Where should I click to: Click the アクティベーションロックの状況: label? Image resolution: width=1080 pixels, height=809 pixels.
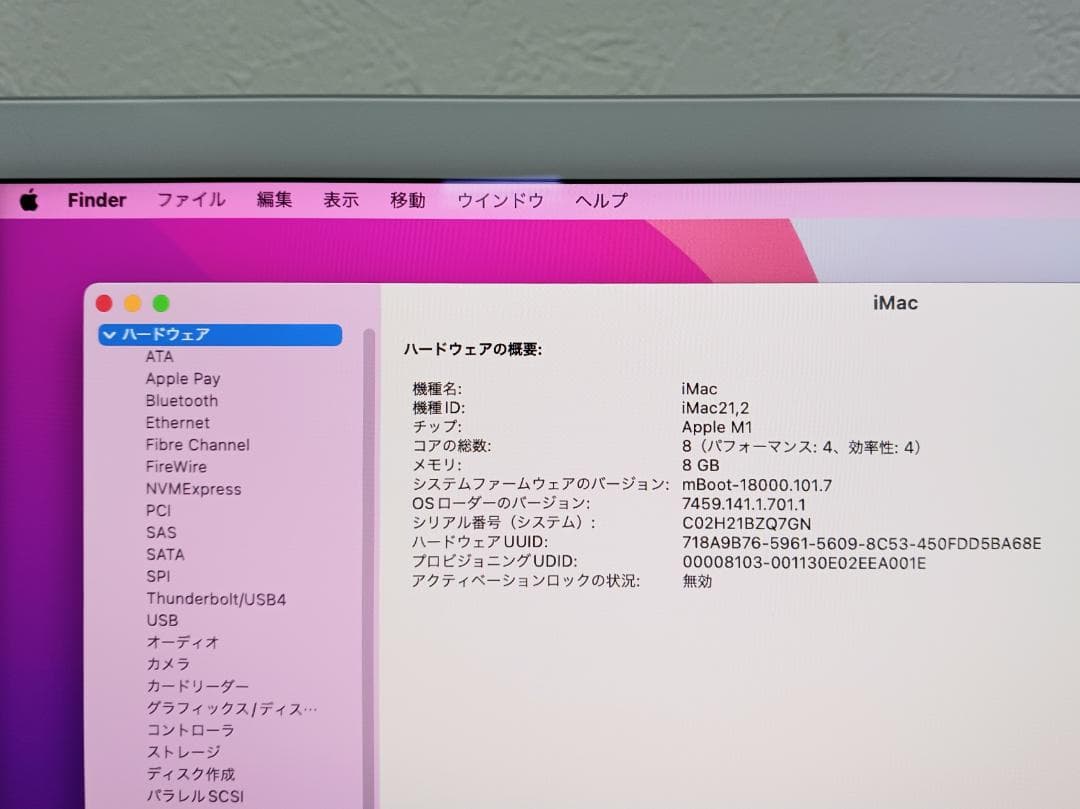(526, 581)
